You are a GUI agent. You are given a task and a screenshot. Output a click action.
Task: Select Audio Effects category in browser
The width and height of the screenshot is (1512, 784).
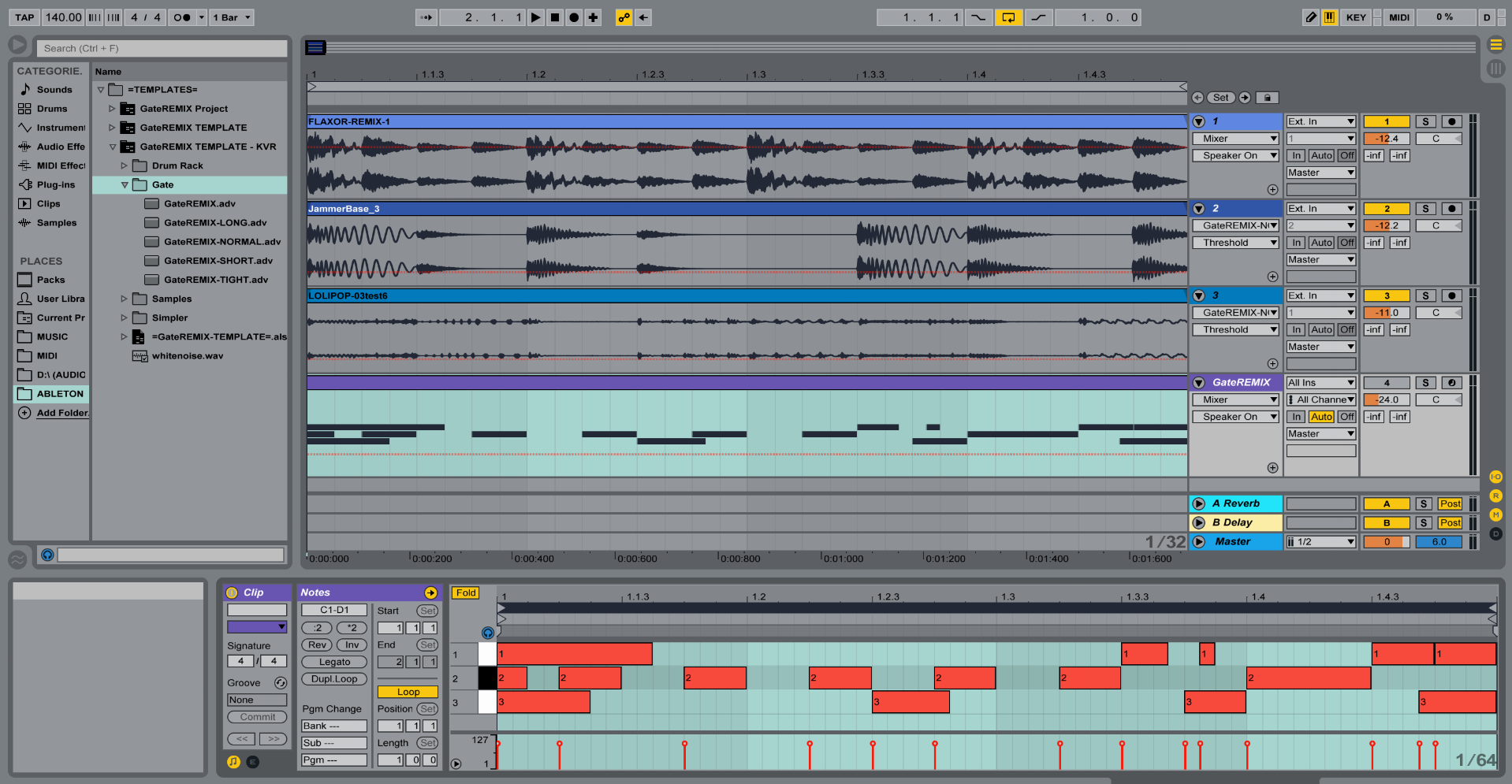pyautogui.click(x=61, y=147)
